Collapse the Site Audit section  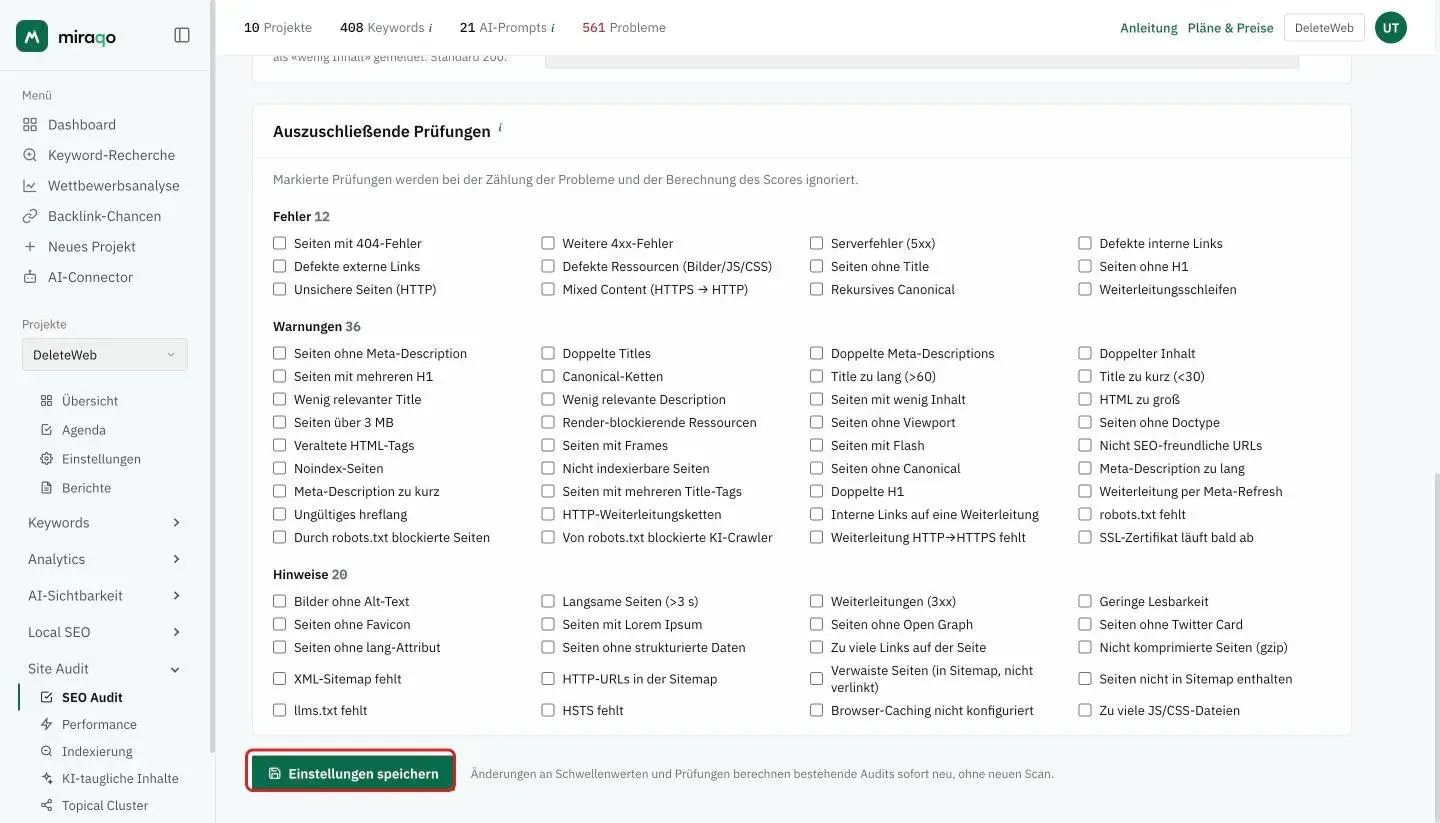click(x=105, y=669)
